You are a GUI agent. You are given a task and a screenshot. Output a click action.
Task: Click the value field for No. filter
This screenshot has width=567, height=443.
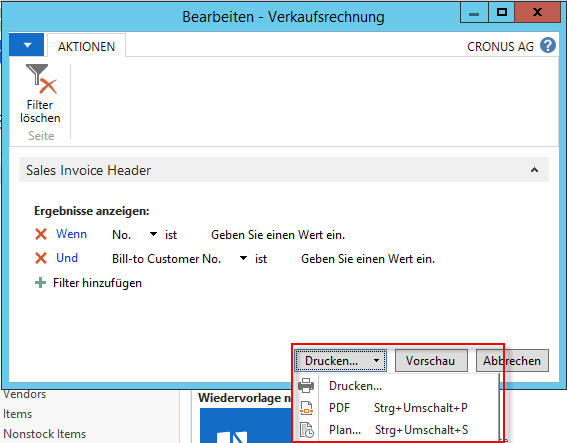click(278, 235)
